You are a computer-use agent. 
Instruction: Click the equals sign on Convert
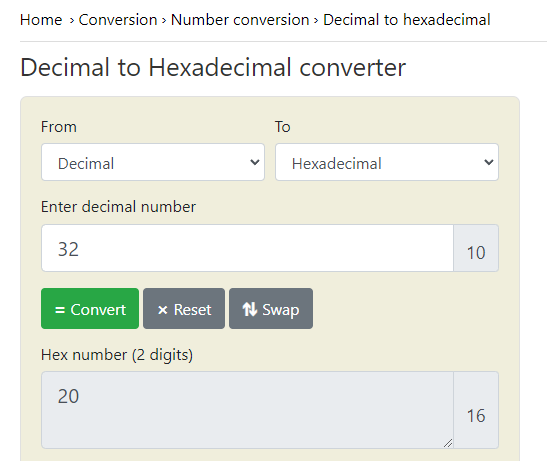coord(60,310)
